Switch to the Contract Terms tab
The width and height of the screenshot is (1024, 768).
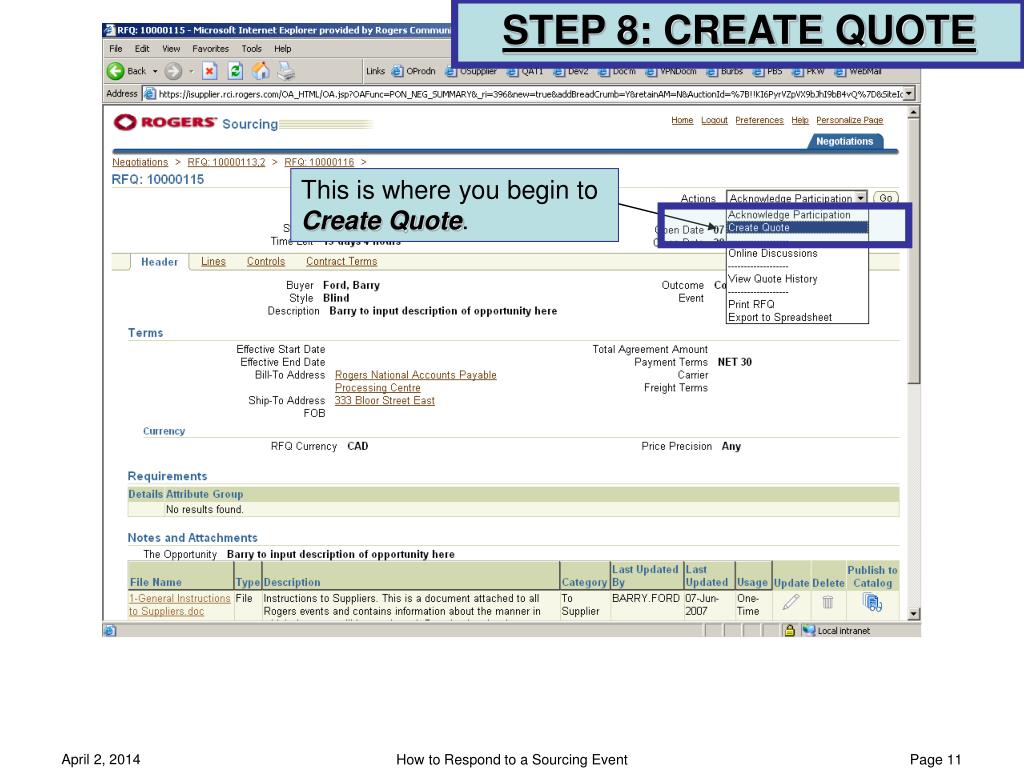342,261
